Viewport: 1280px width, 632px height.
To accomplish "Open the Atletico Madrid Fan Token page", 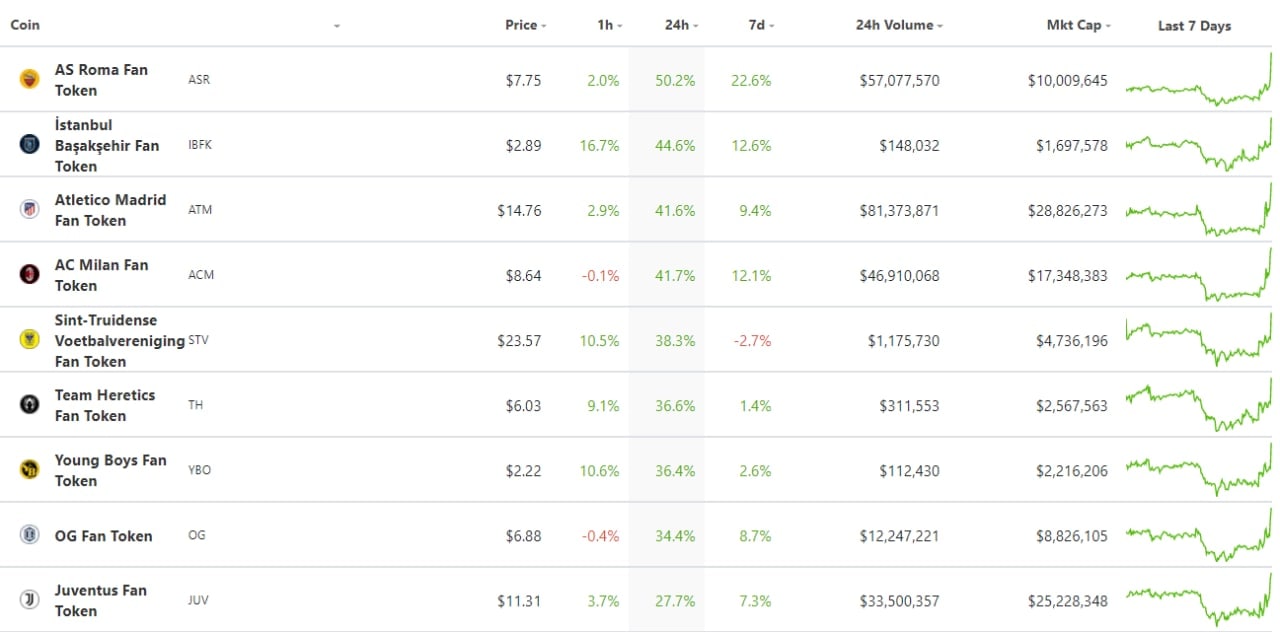I will 110,210.
